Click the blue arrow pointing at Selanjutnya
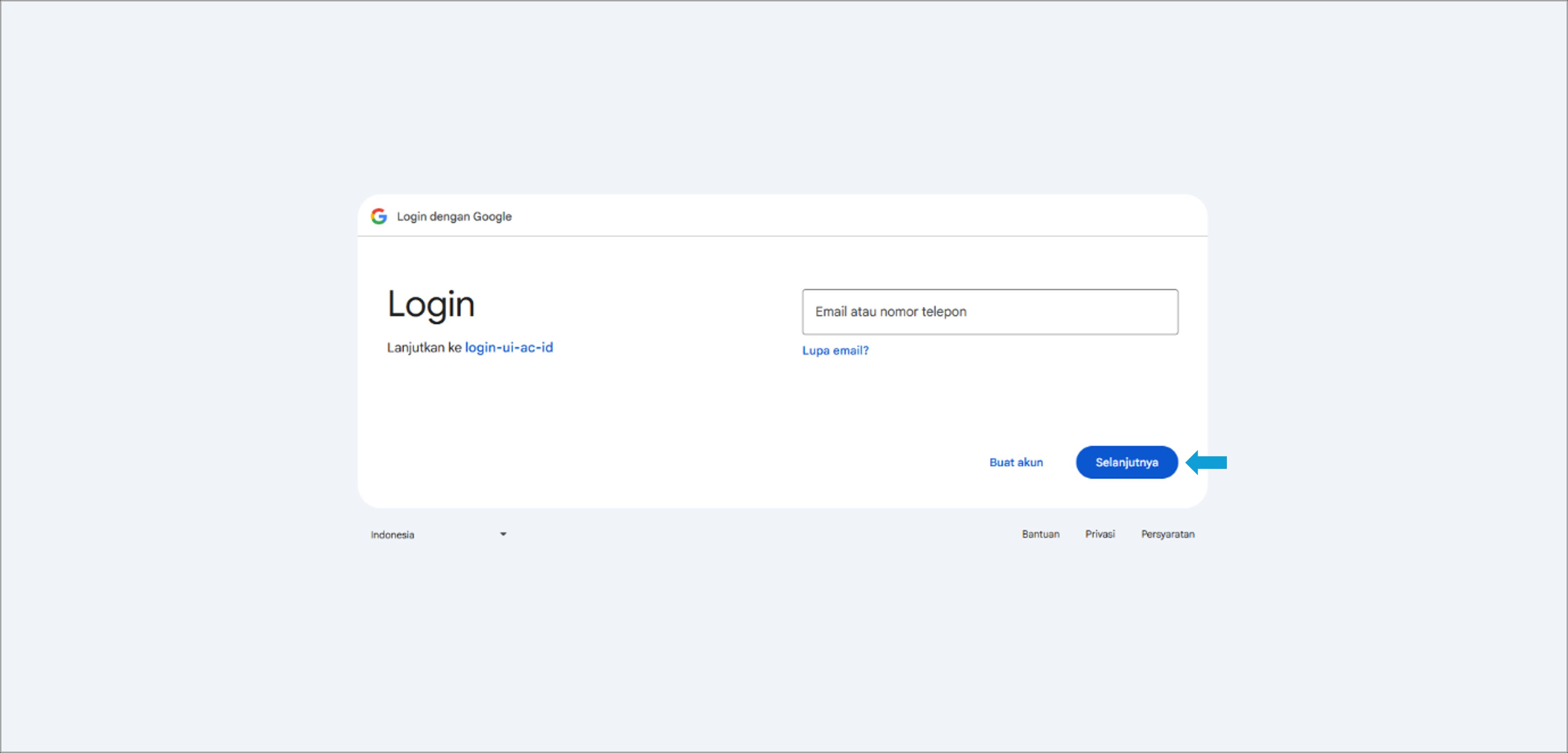 pos(1207,463)
